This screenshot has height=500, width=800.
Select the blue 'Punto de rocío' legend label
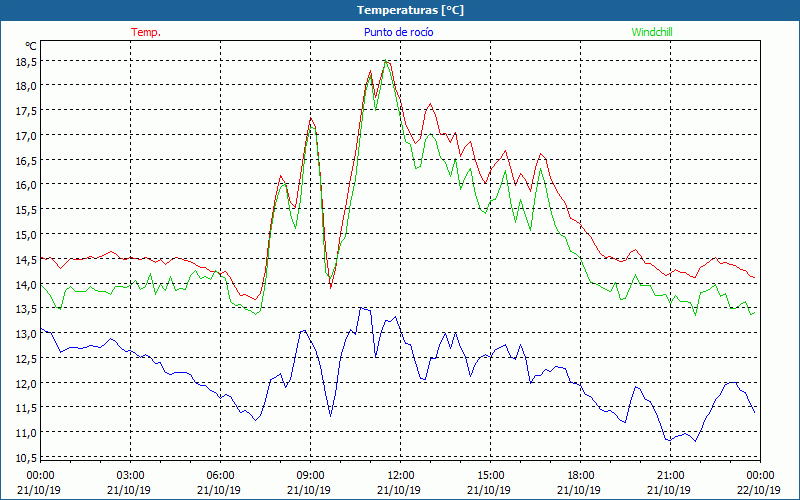point(398,32)
